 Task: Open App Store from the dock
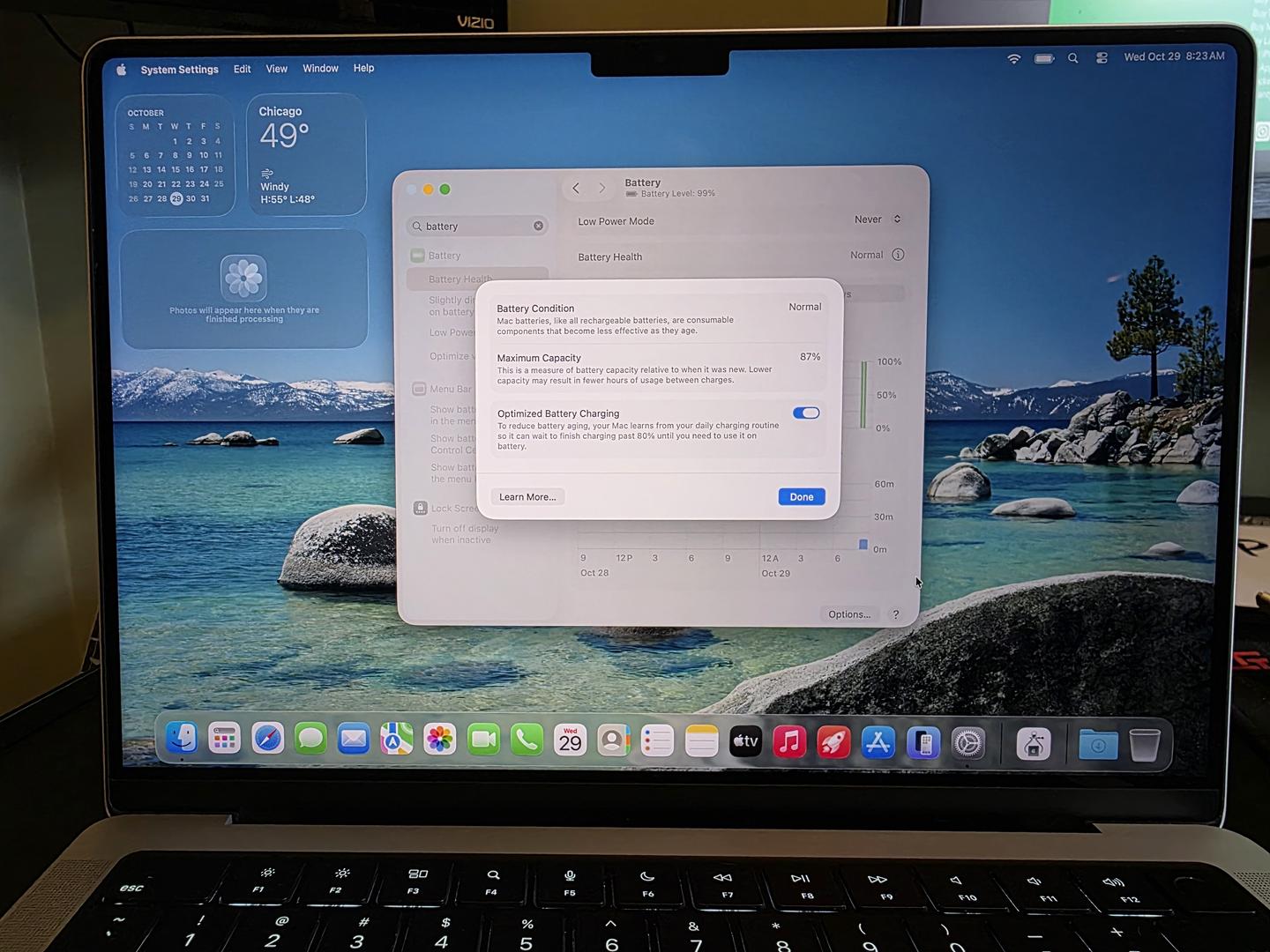878,743
